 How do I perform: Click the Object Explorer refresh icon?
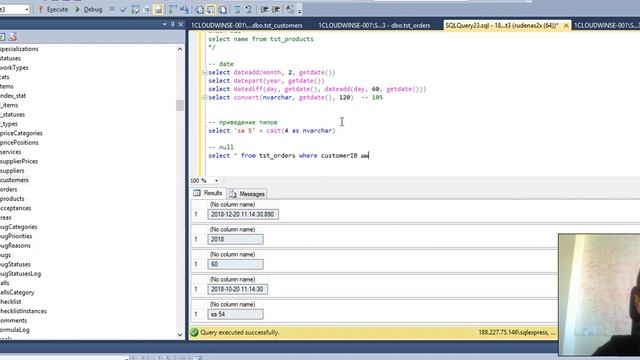[2, 37]
